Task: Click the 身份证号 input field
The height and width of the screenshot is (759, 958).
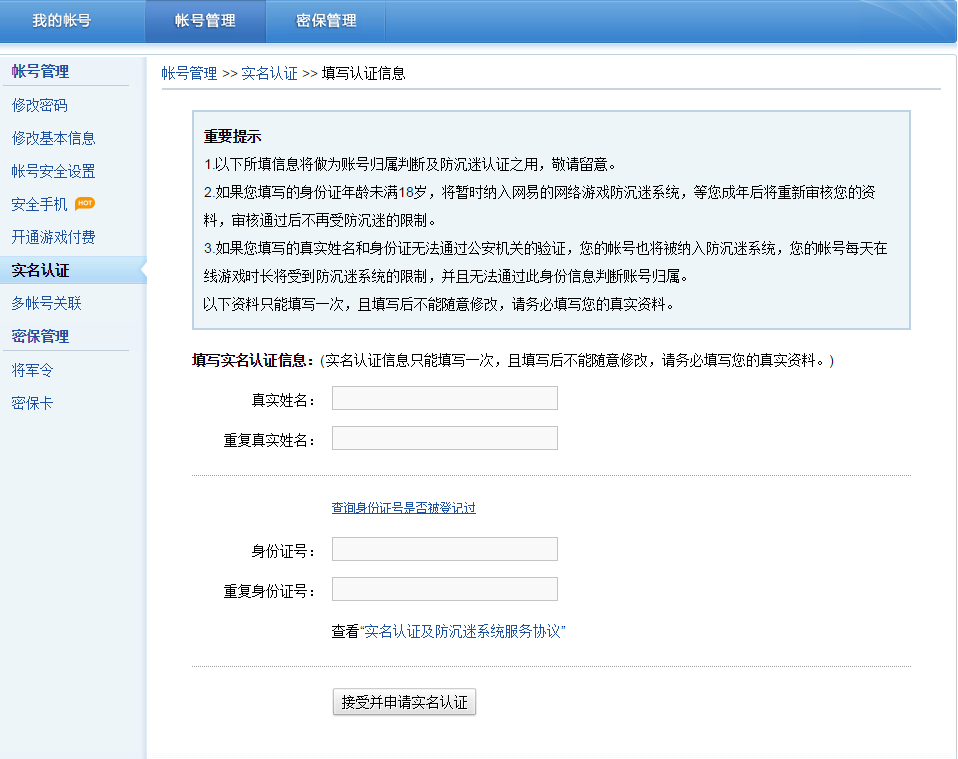Action: coord(444,550)
